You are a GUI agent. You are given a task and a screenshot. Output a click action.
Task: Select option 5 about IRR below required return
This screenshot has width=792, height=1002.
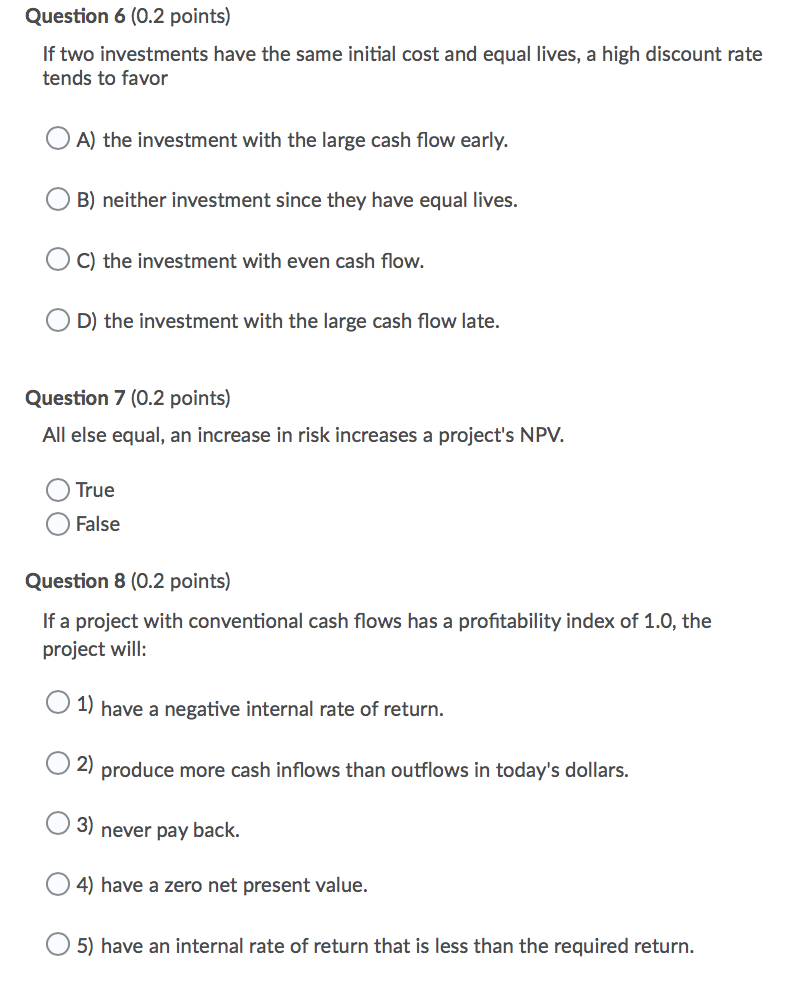[57, 942]
